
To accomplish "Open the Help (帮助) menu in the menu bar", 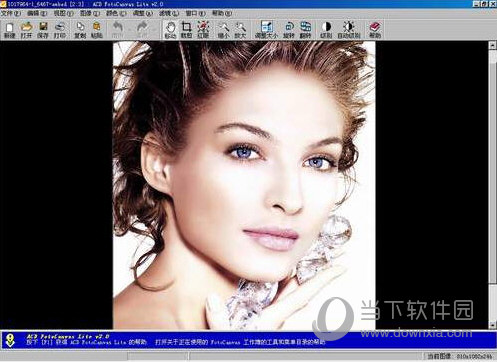I will (222, 13).
